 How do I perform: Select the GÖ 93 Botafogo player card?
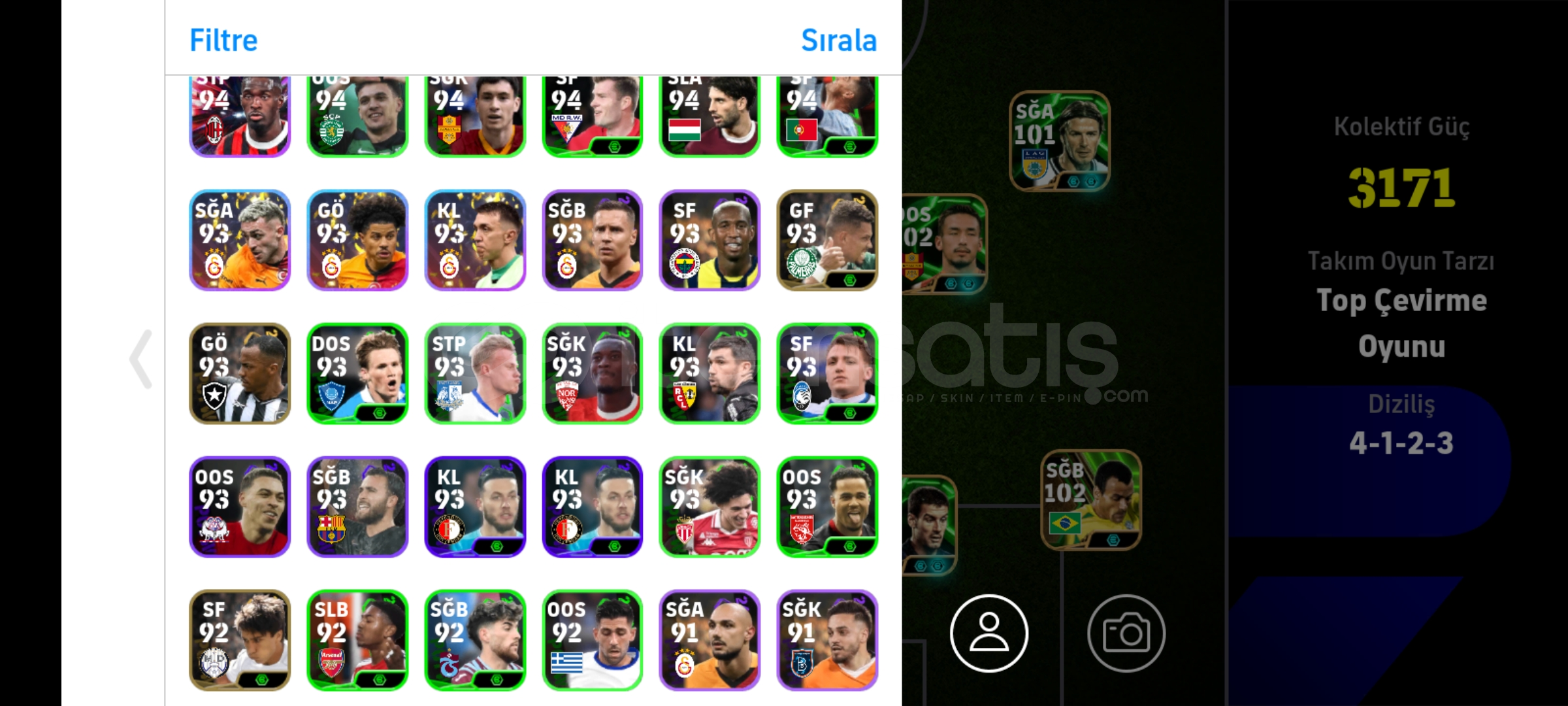point(240,373)
